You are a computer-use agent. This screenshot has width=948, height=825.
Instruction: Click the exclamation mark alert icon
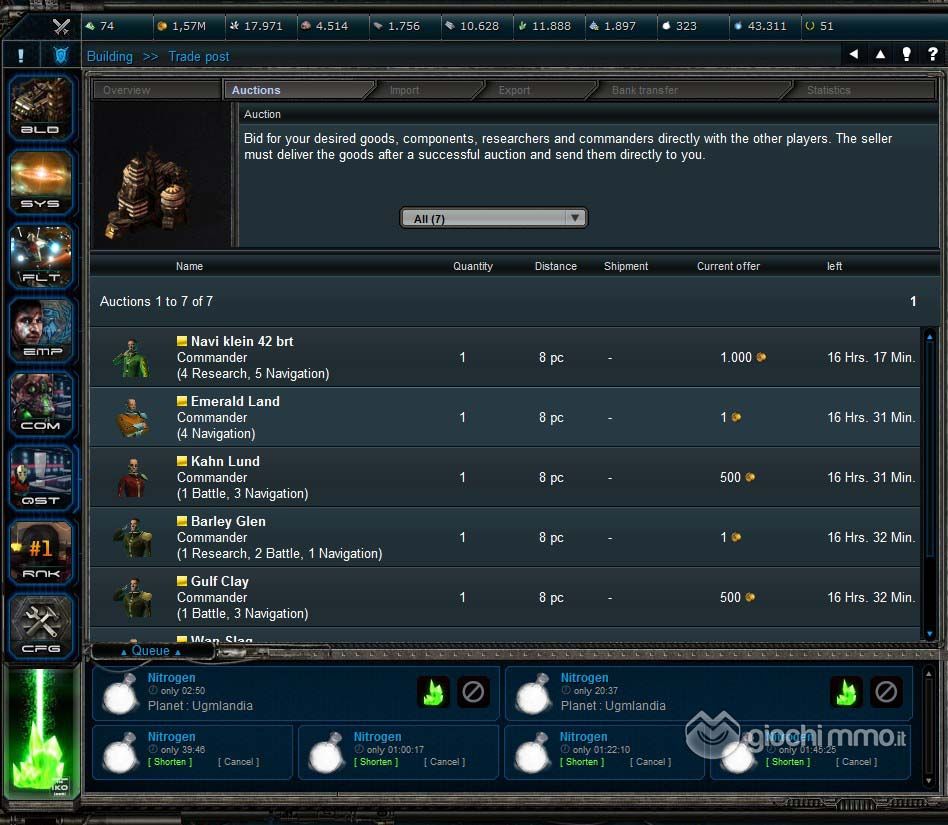pyautogui.click(x=21, y=56)
